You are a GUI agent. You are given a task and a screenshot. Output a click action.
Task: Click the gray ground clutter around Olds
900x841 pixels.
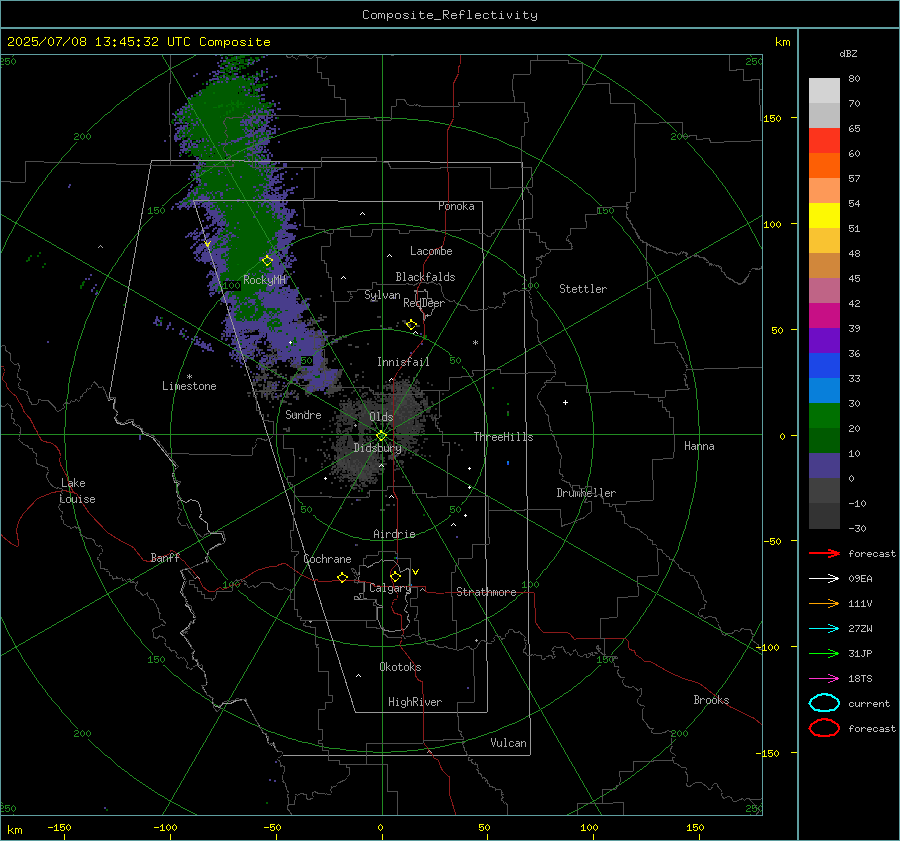(379, 431)
